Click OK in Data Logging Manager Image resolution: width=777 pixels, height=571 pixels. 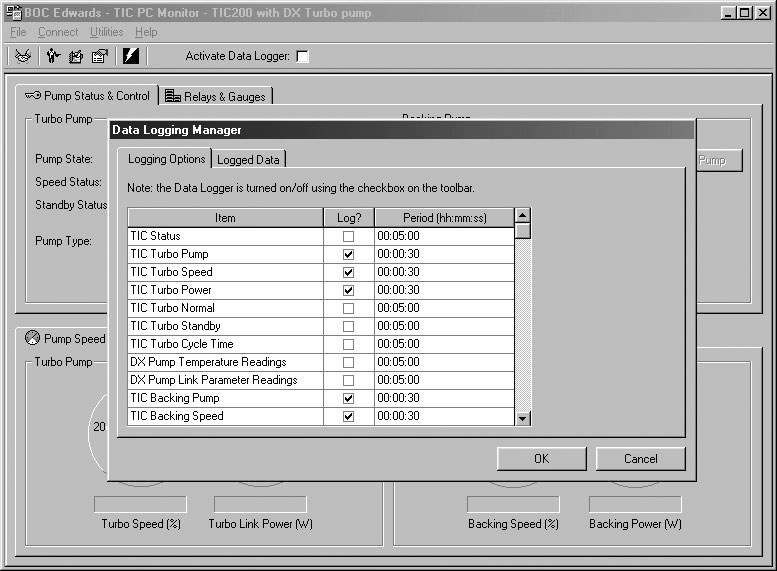[x=542, y=459]
